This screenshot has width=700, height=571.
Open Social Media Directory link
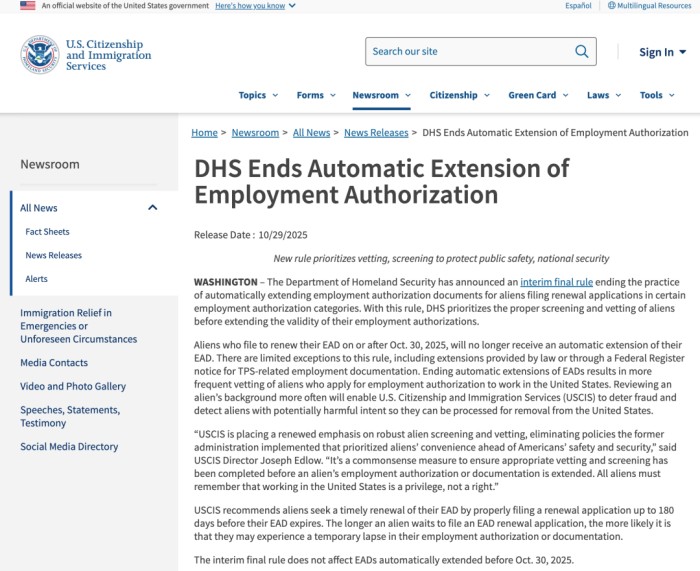tap(69, 447)
